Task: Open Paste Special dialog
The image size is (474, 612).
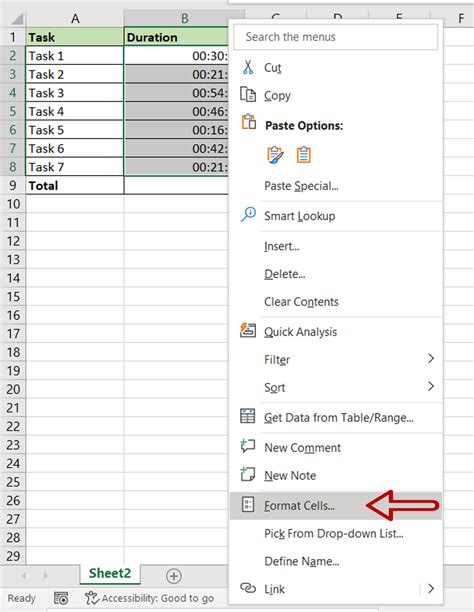Action: tap(336, 186)
